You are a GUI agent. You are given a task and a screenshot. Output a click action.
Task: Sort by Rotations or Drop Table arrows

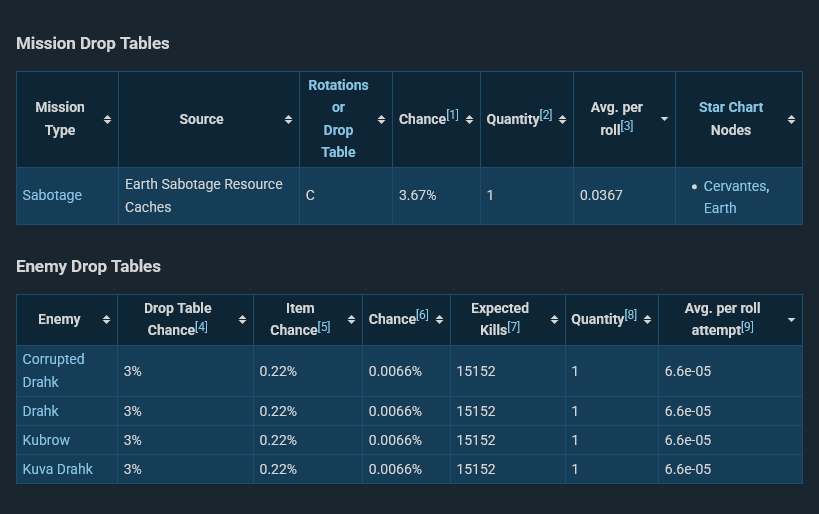(x=381, y=120)
